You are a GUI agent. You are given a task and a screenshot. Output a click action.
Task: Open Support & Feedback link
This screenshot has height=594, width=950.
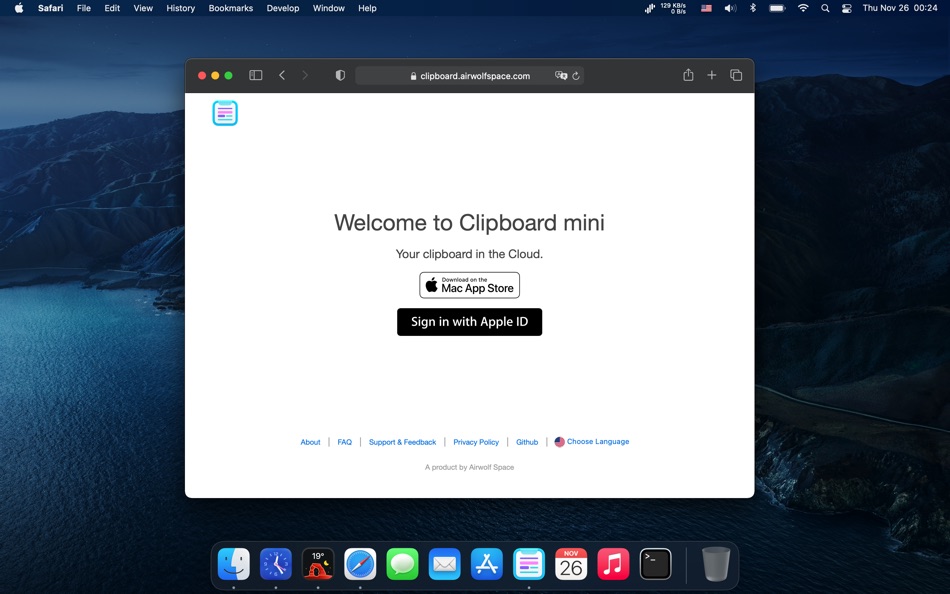pos(402,442)
